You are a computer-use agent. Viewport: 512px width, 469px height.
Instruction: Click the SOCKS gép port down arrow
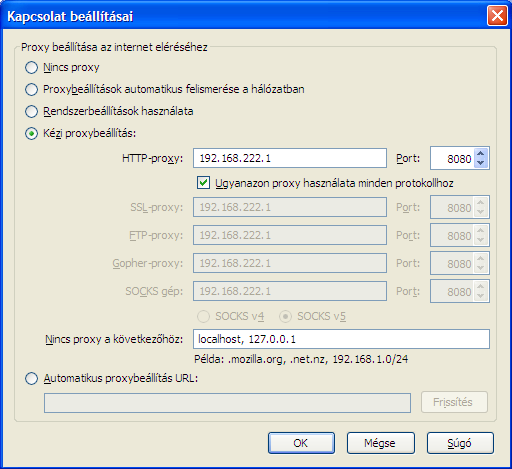point(481,296)
